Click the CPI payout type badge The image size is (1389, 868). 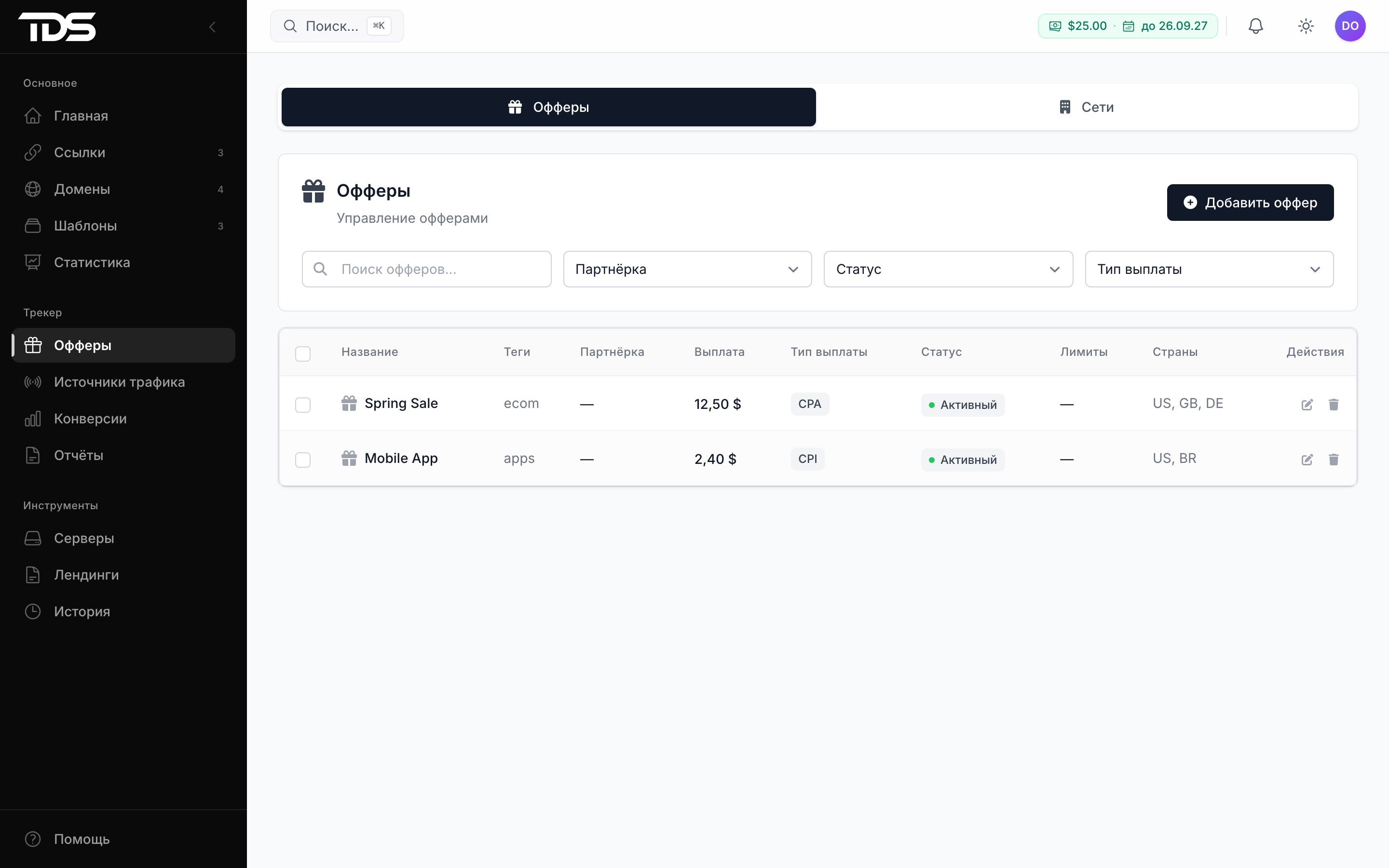point(807,459)
